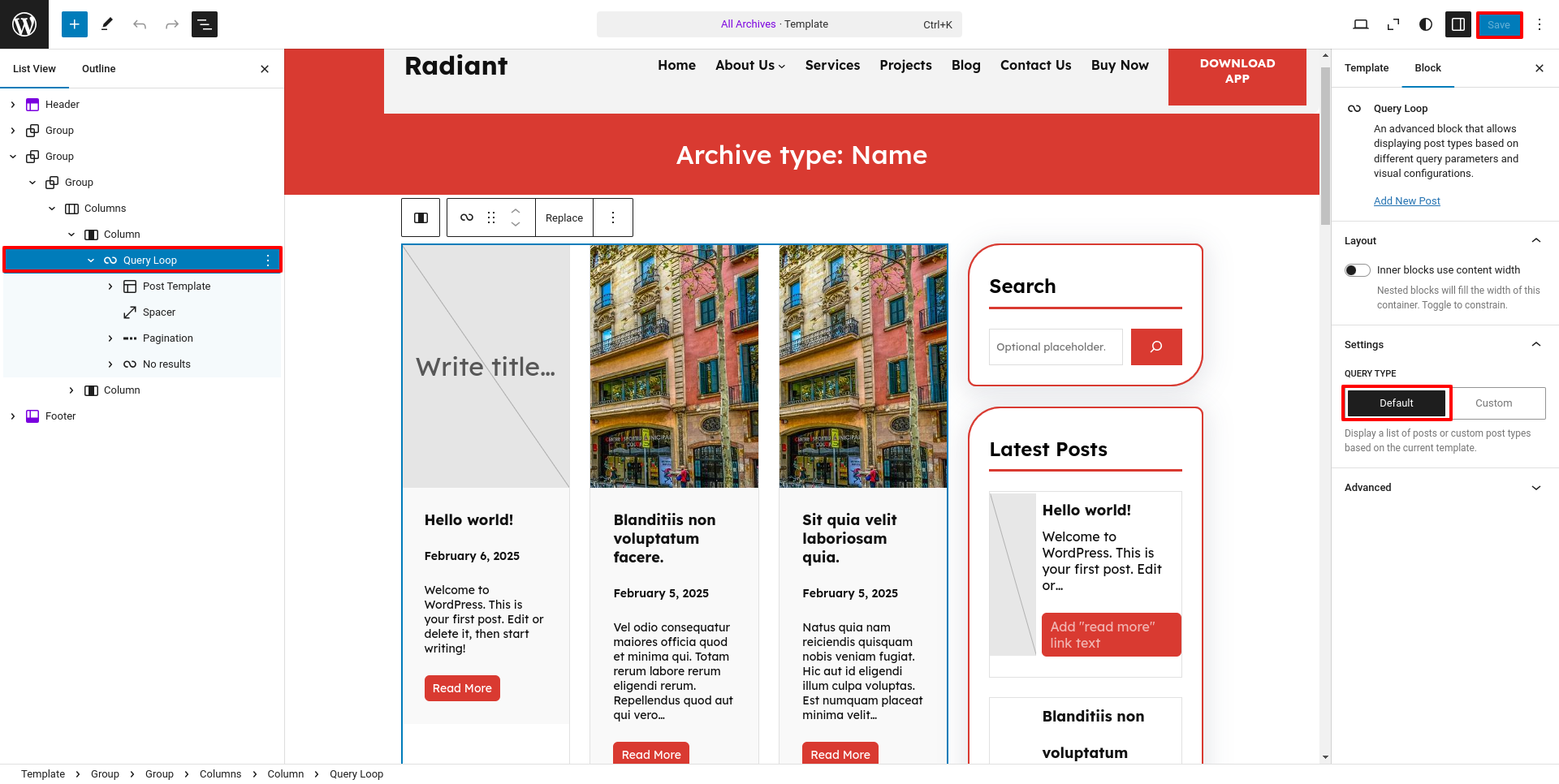Switch to the List View tab
Viewport: 1559px width, 784px height.
[x=34, y=69]
